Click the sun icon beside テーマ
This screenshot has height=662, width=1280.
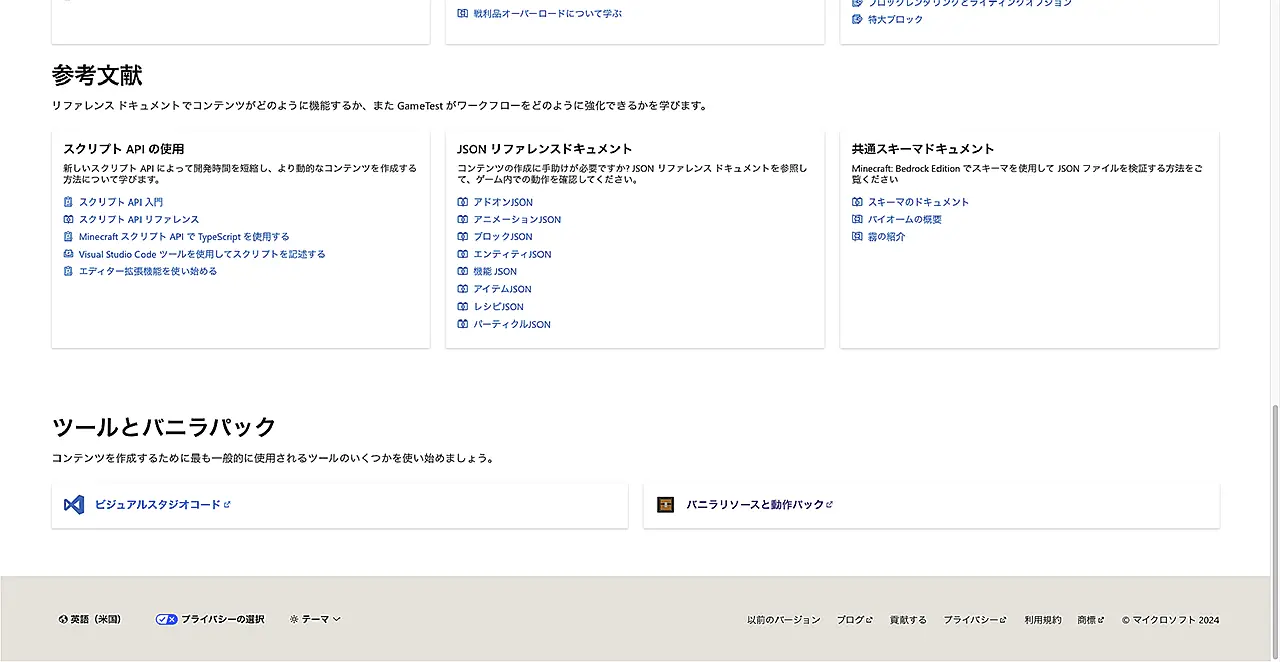pos(294,620)
